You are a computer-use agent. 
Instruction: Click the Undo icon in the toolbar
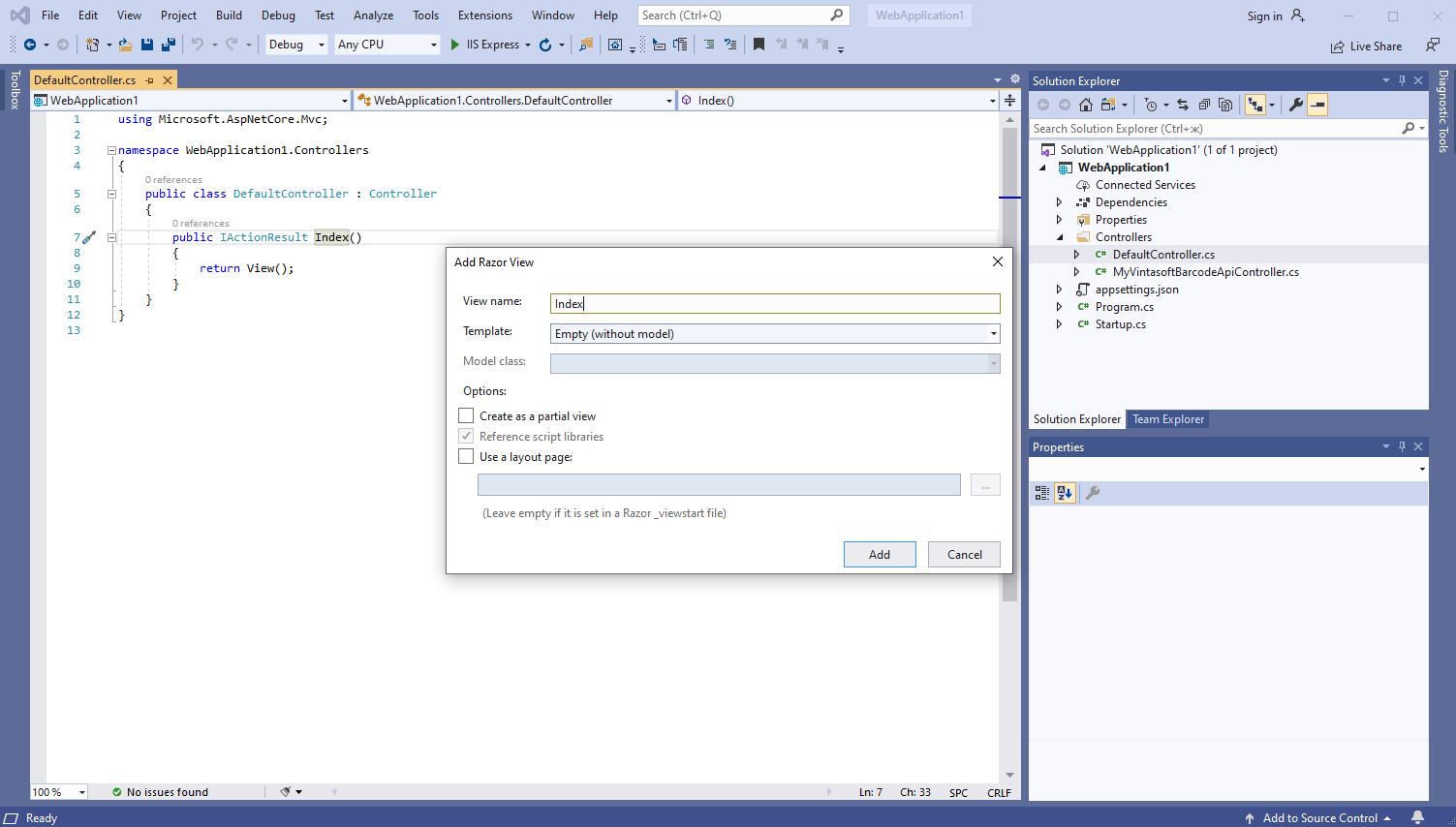(198, 44)
